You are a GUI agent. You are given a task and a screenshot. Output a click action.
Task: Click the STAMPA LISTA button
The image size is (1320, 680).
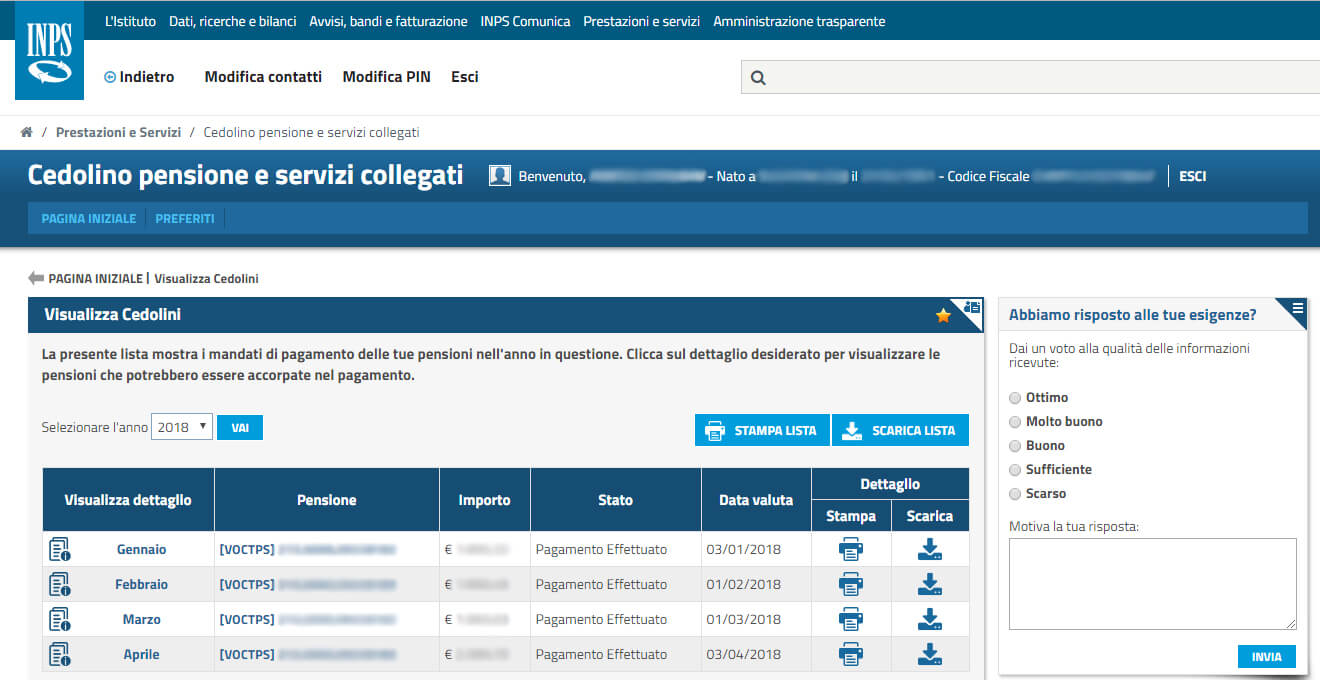[x=762, y=430]
